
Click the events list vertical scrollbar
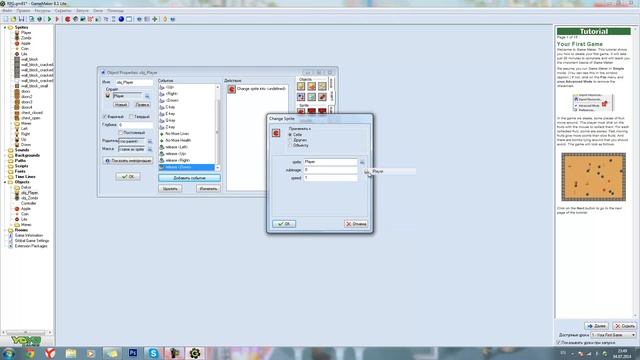click(218, 127)
